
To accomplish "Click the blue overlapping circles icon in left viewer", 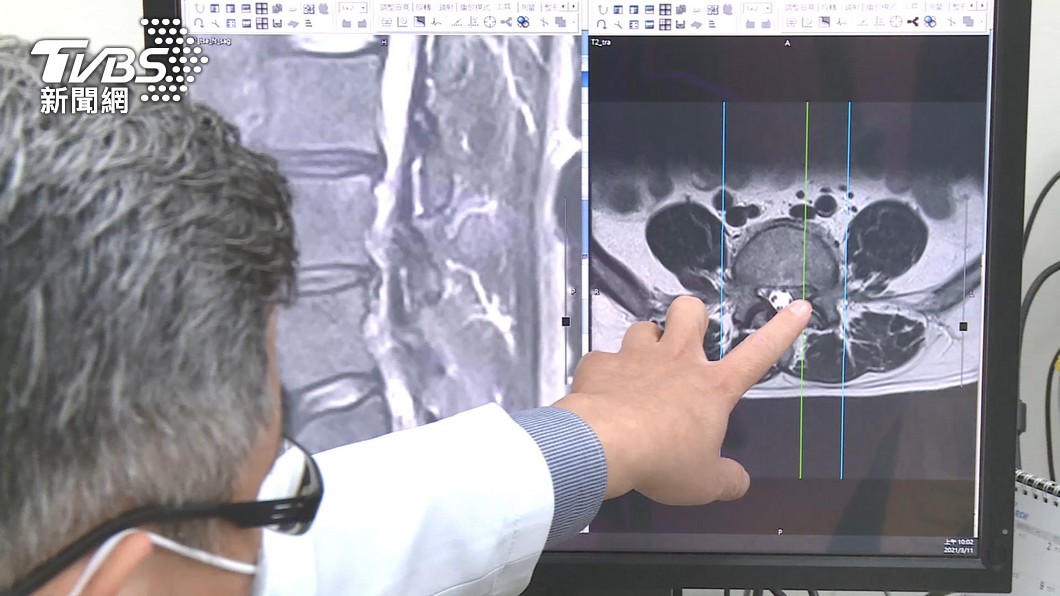I will pos(523,22).
